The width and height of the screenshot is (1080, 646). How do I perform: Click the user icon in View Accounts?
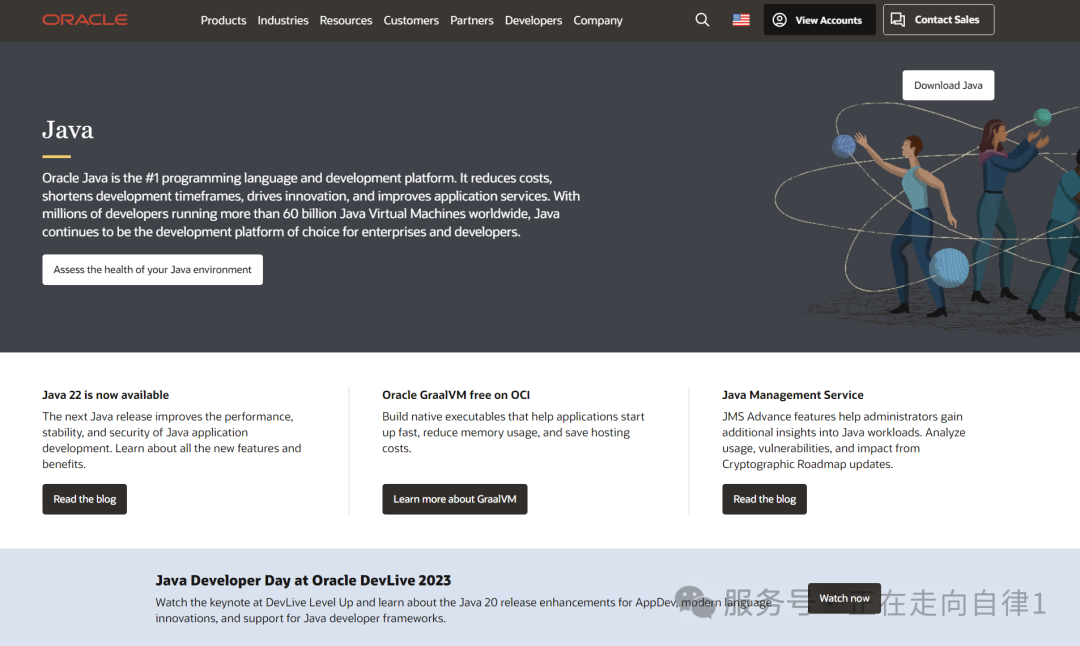tap(780, 20)
